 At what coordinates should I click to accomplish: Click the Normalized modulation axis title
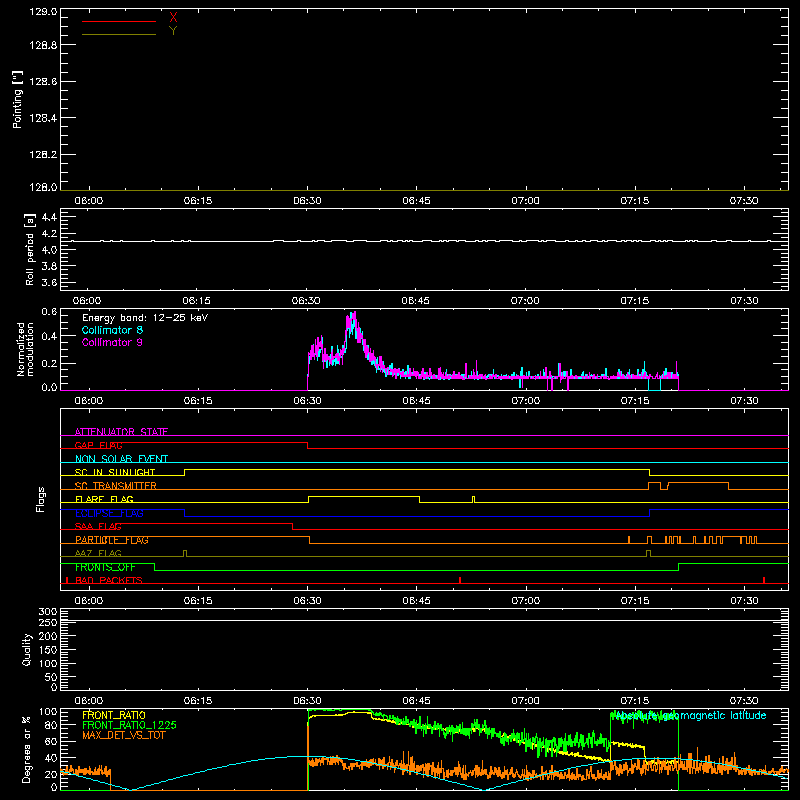25,349
